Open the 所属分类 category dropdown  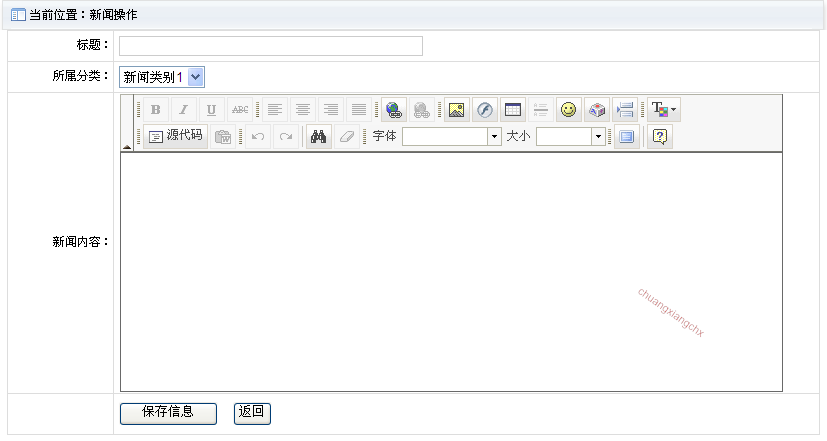[162, 77]
